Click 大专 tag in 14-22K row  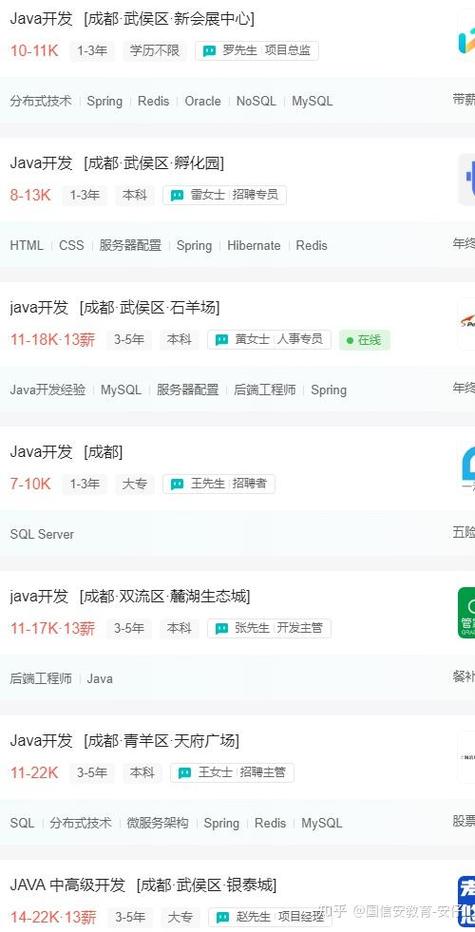180,918
